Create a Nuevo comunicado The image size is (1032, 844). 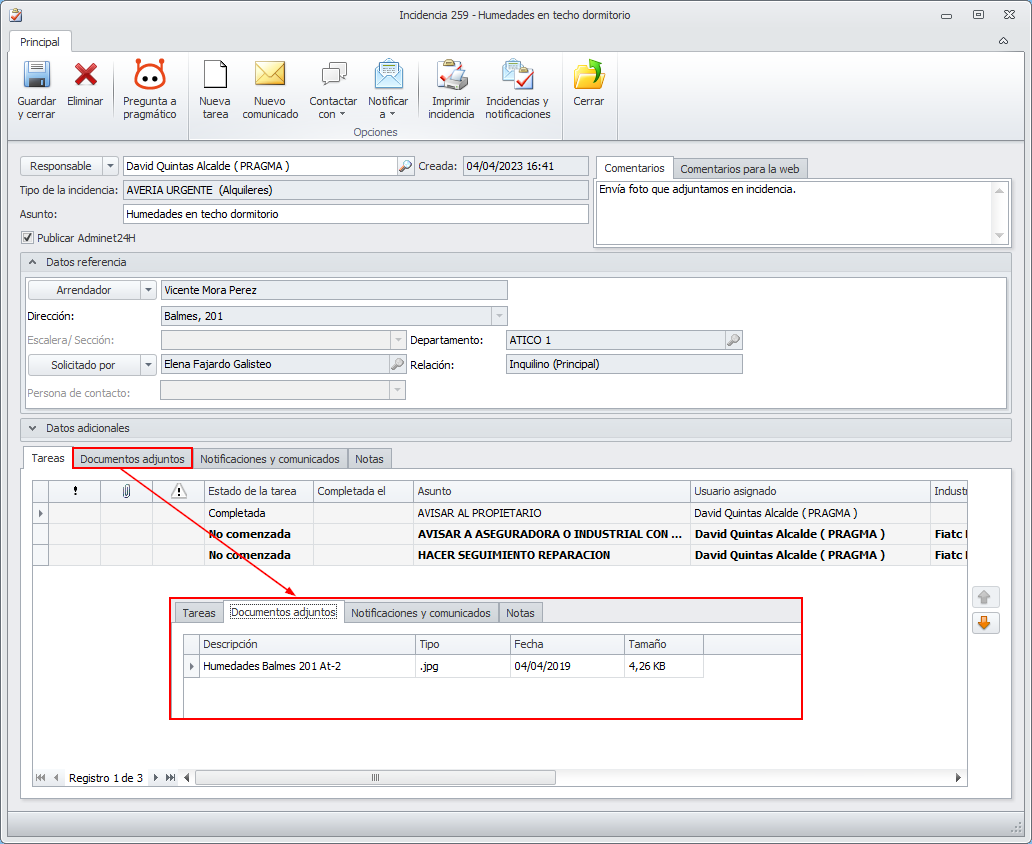(x=270, y=76)
